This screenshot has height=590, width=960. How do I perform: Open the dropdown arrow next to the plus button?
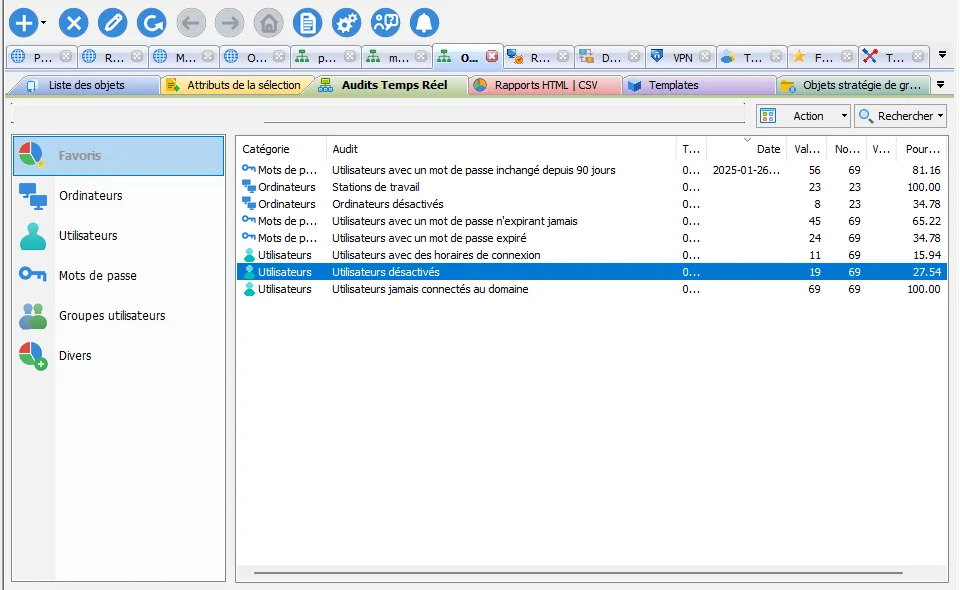[43, 23]
